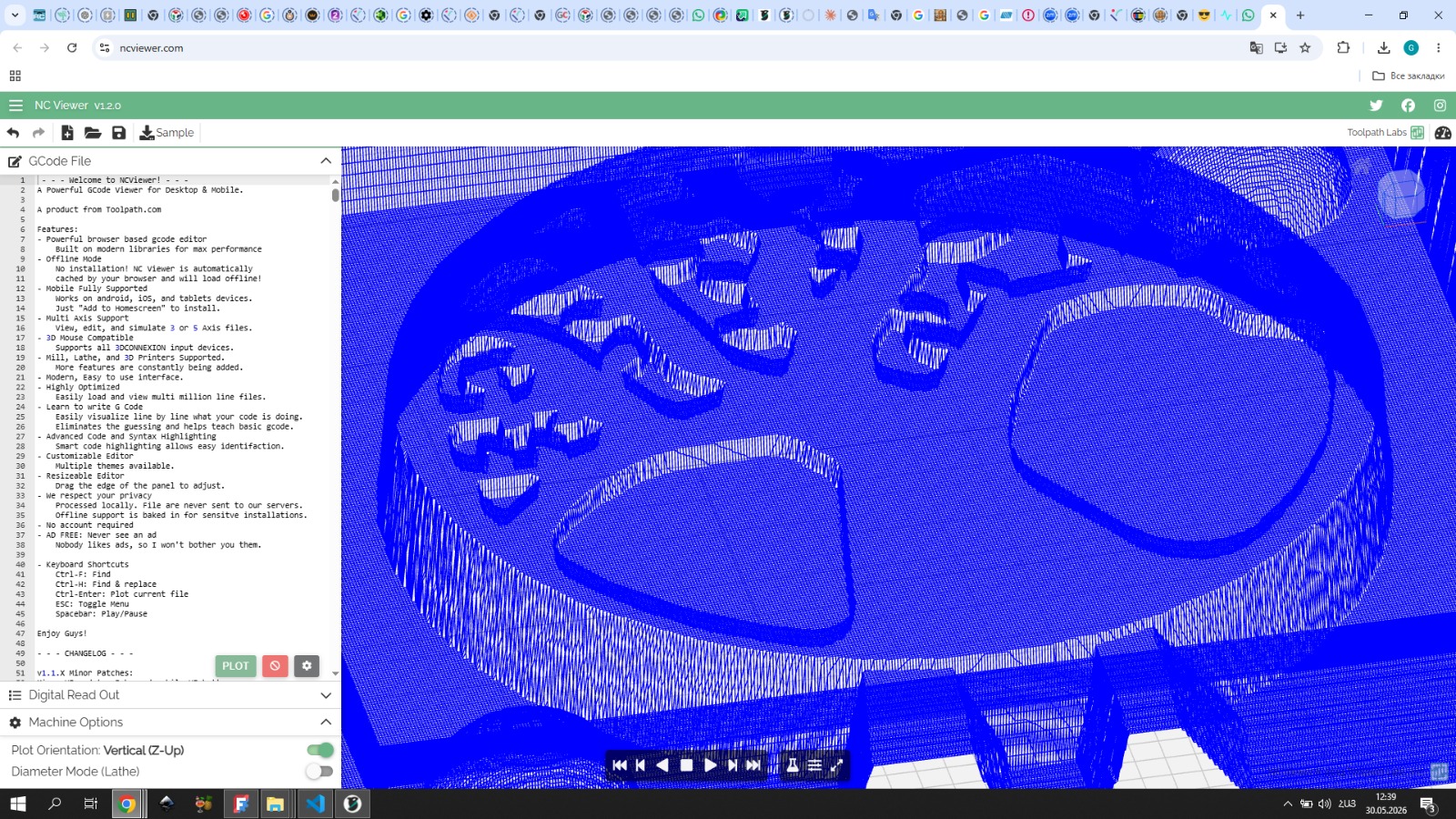
Task: Undo the last edit
Action: click(14, 133)
